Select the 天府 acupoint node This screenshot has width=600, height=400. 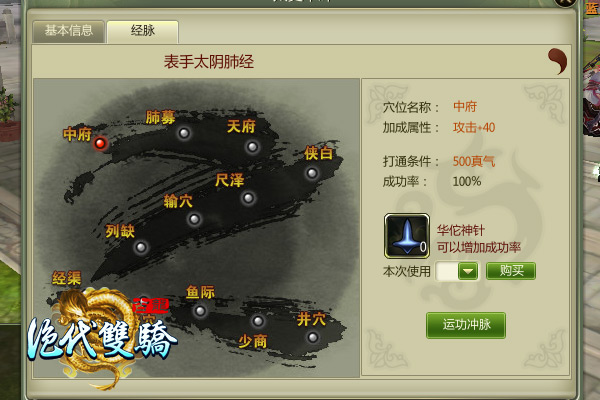(253, 147)
